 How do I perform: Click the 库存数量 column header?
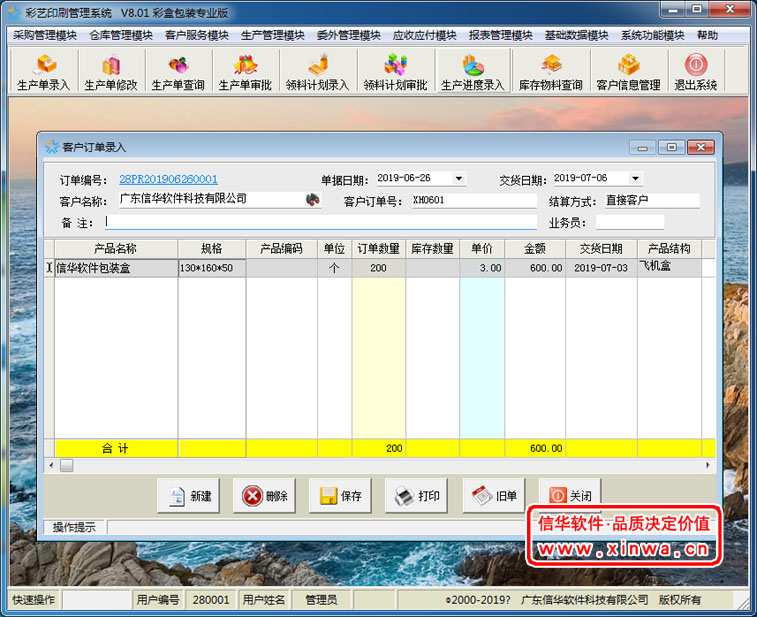pos(433,249)
